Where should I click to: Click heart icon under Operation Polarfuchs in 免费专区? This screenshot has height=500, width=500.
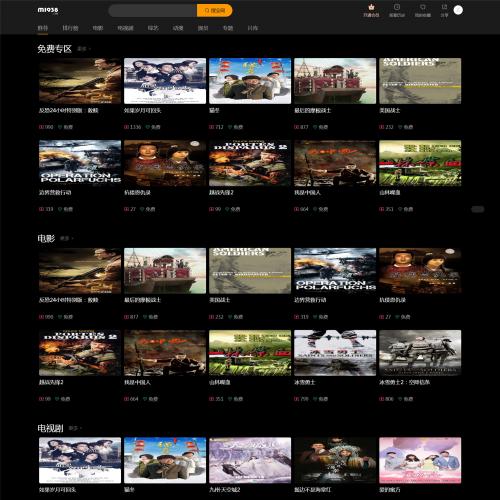pos(60,209)
